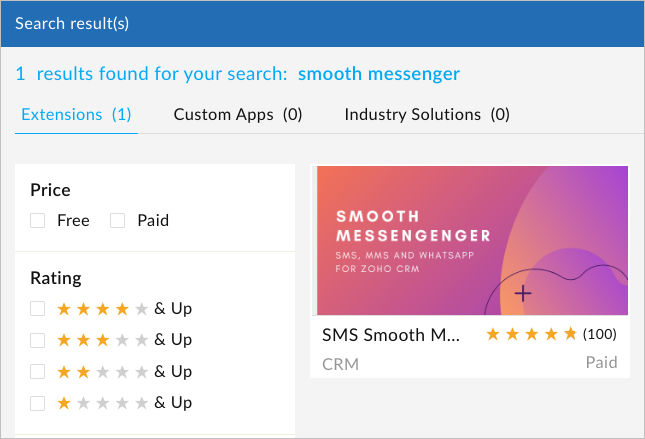This screenshot has height=439, width=645.
Task: Open the Smooth Messenger banner thumbnail
Action: coord(472,241)
